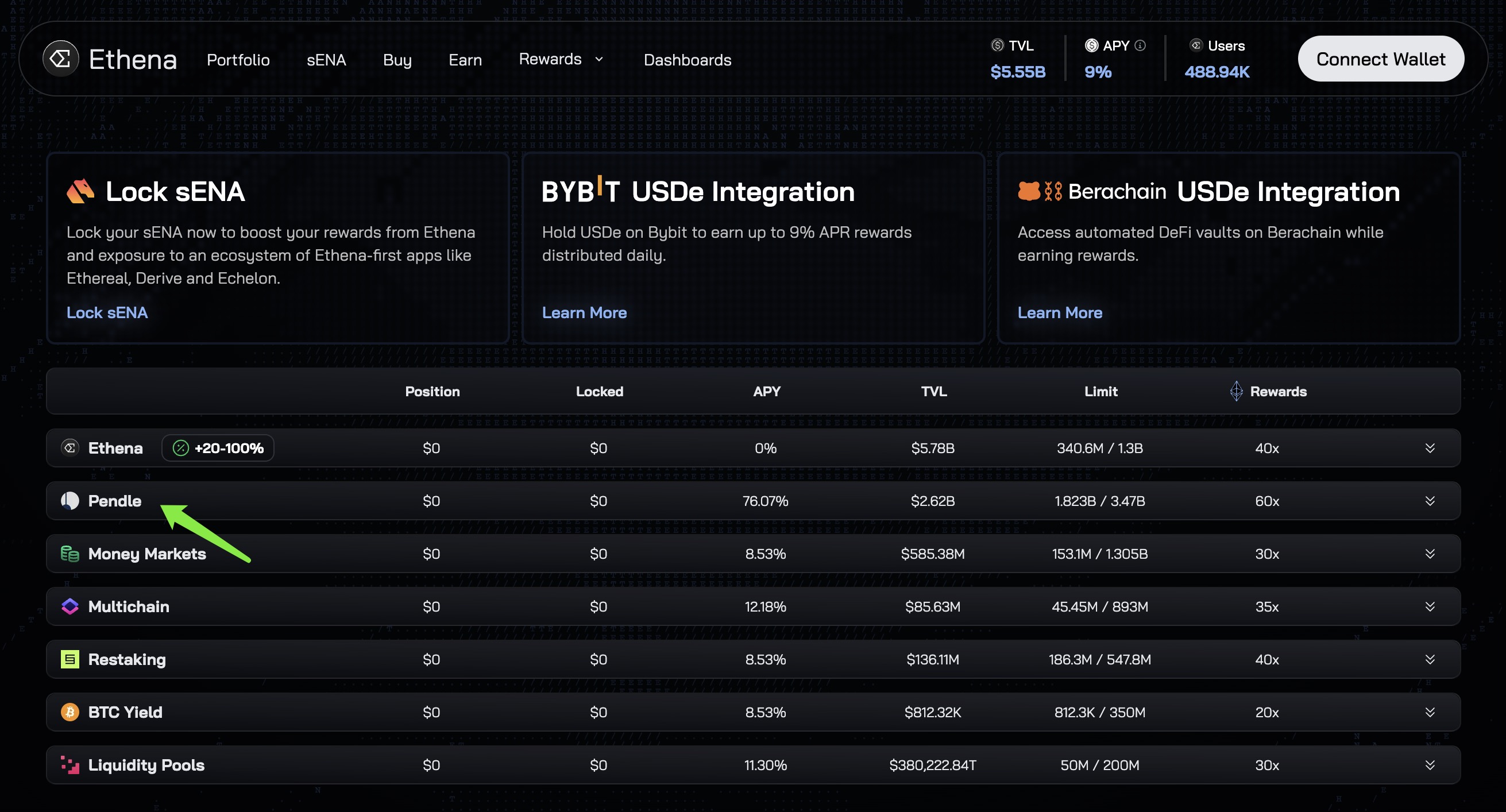Click the Locked column header
This screenshot has height=812, width=1506.
tap(599, 391)
